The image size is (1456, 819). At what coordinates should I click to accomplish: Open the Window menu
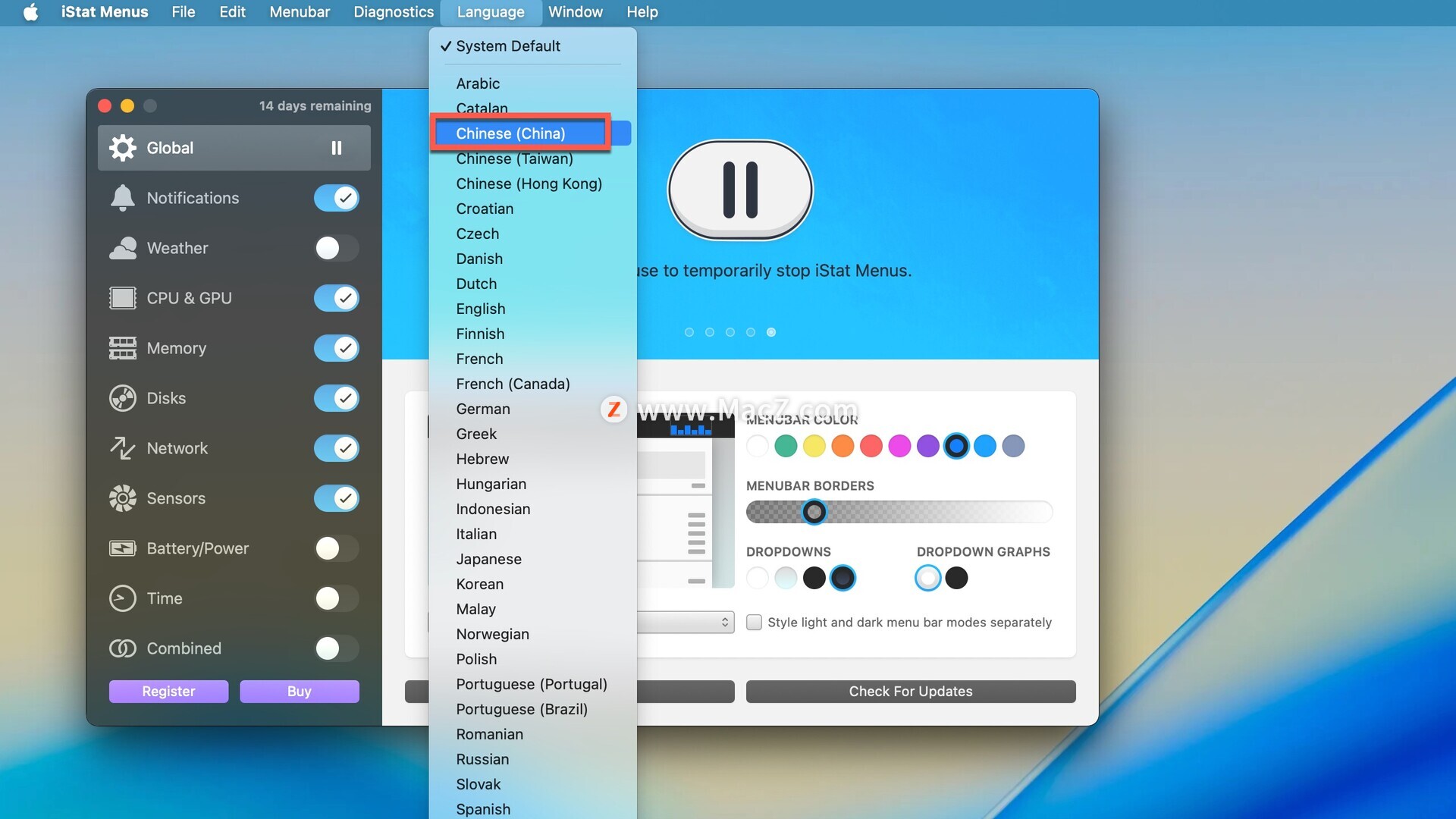pyautogui.click(x=576, y=12)
